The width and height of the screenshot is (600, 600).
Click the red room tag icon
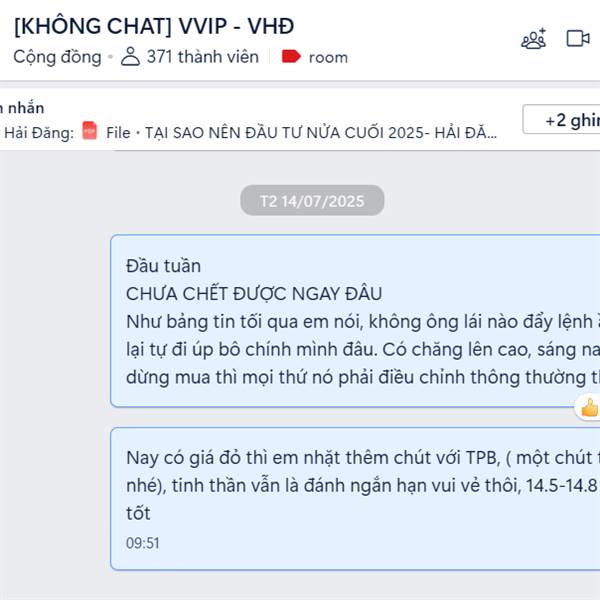pyautogui.click(x=291, y=57)
